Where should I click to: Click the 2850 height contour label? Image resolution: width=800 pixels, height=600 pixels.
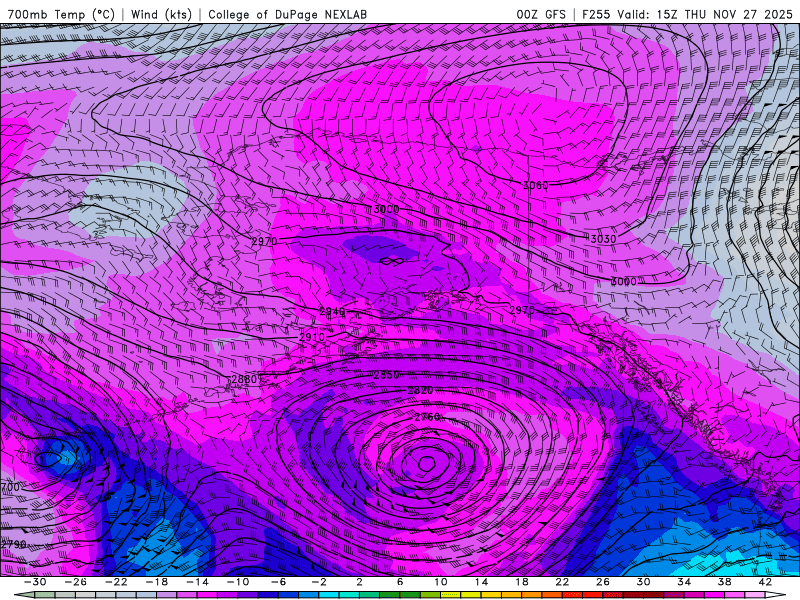(386, 375)
